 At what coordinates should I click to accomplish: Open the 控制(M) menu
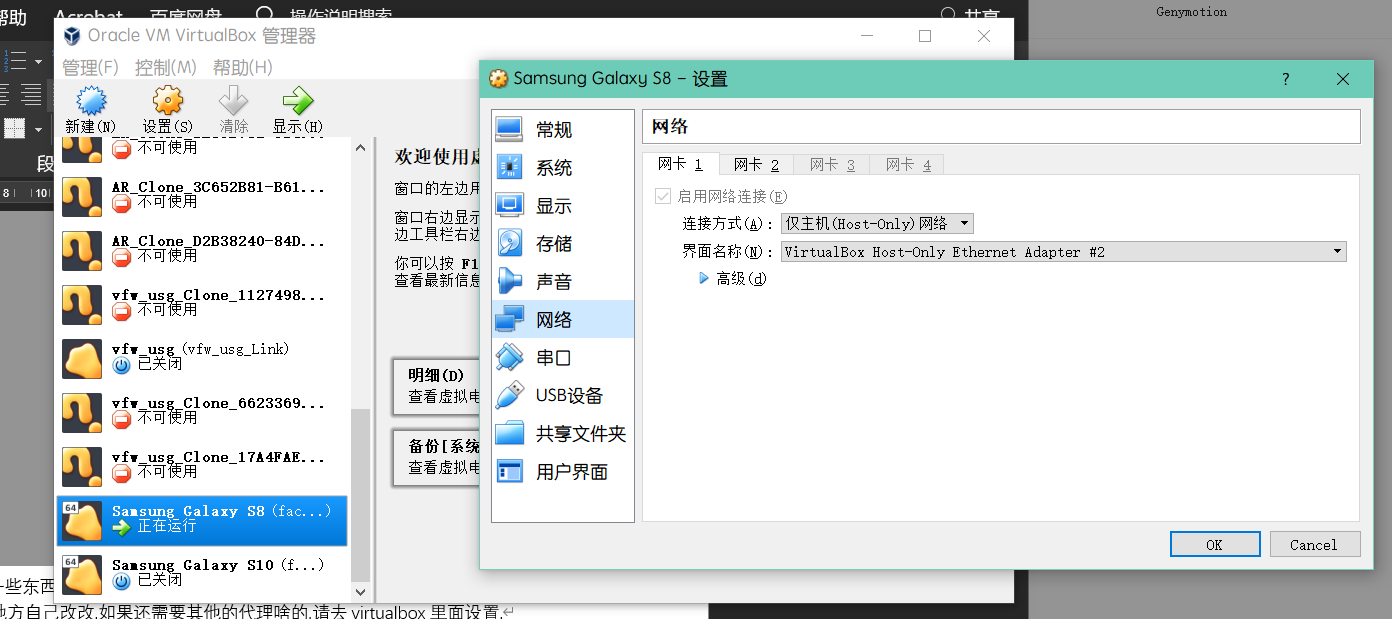click(x=166, y=67)
